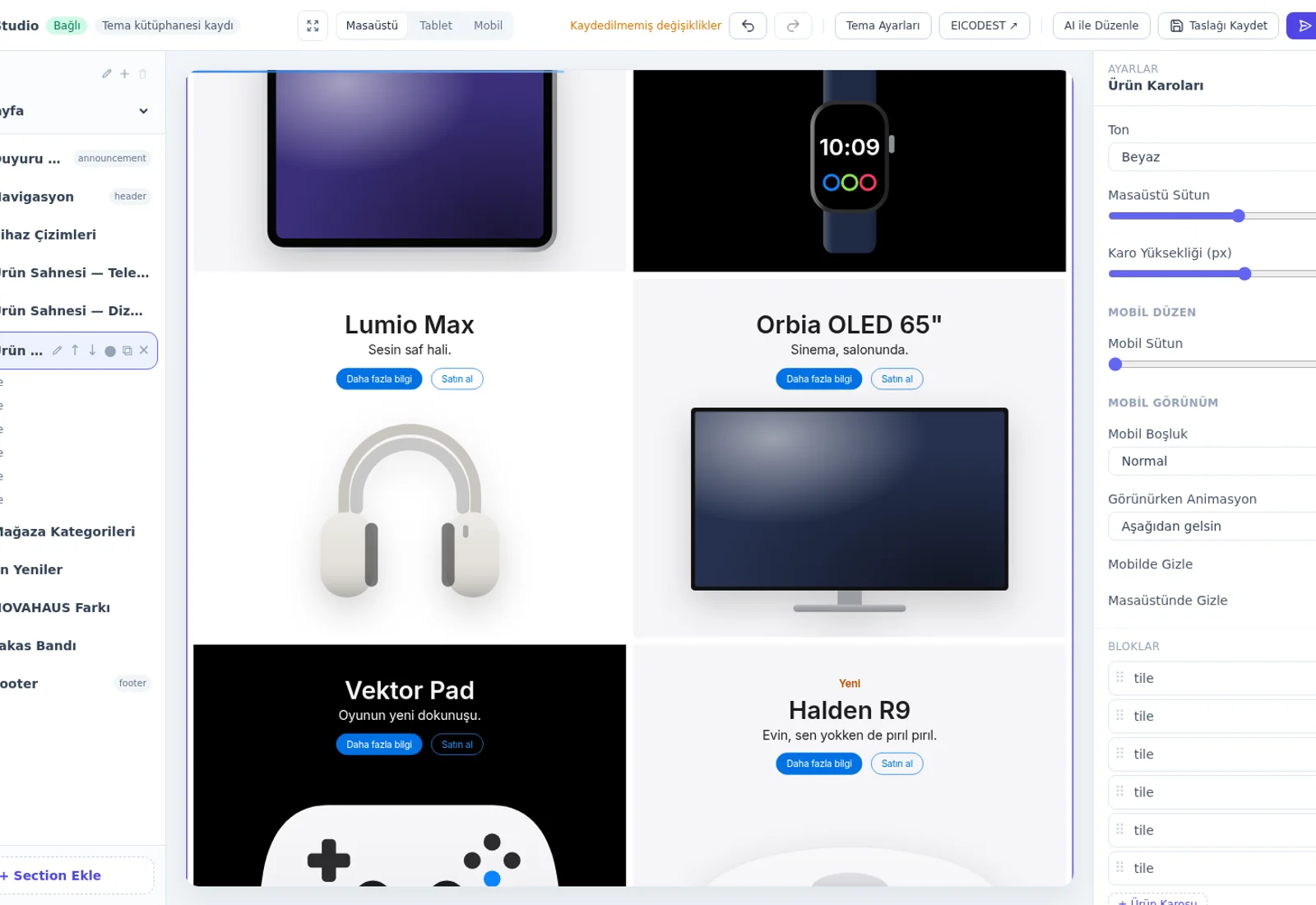This screenshot has width=1316, height=905.
Task: Click the headphones image in the Lumio Max tile
Action: [x=410, y=511]
